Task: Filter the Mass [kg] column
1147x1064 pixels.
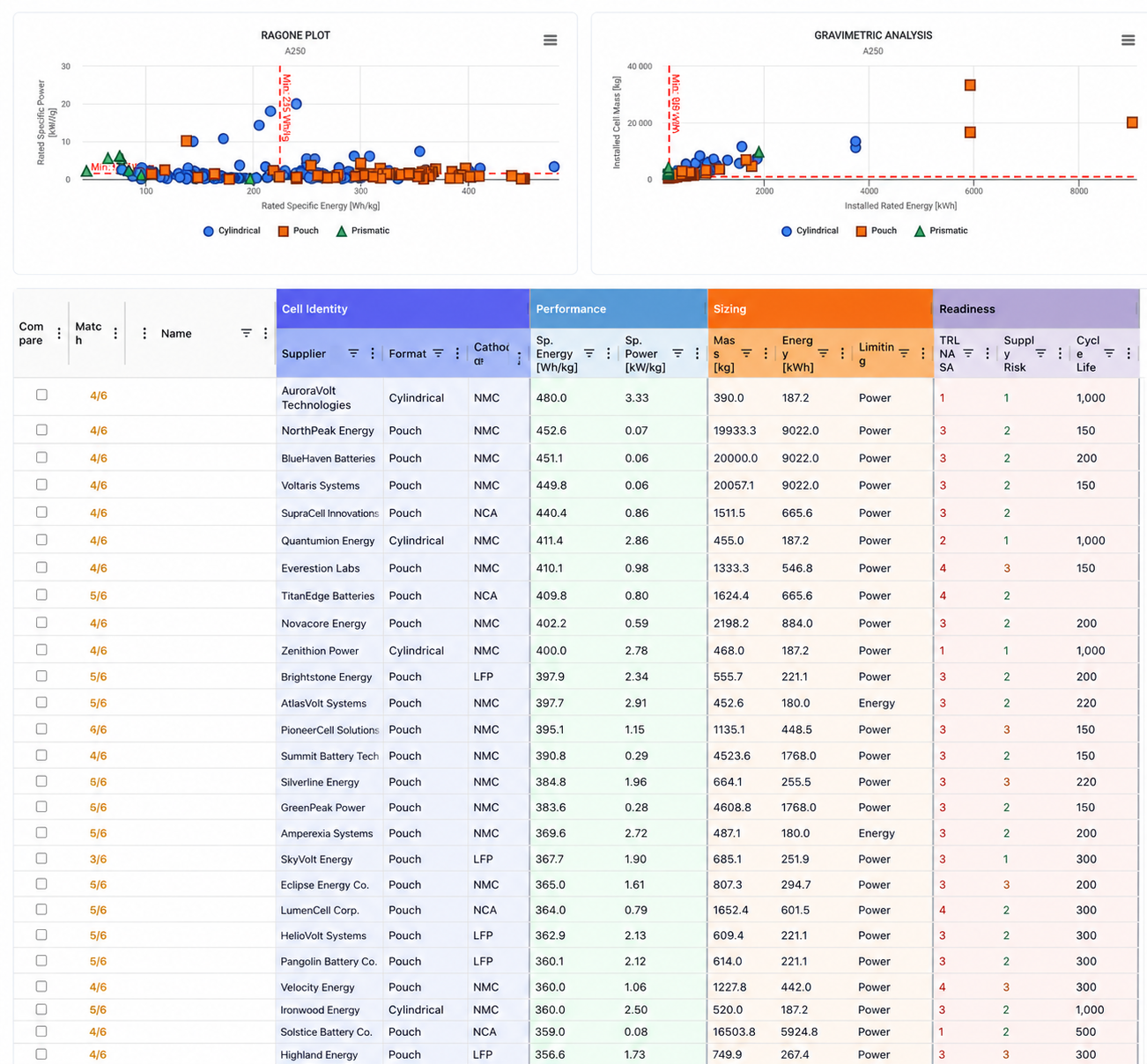Action: click(746, 353)
